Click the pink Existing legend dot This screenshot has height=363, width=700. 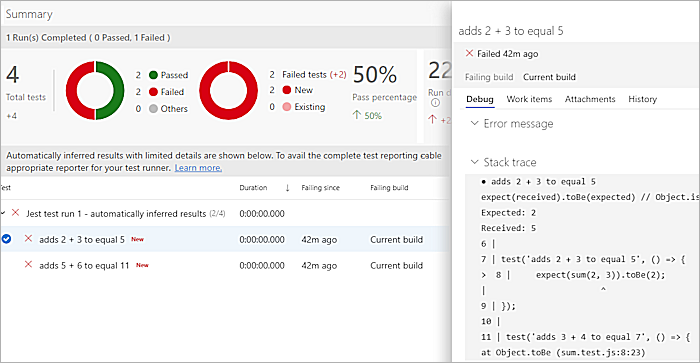tap(287, 107)
